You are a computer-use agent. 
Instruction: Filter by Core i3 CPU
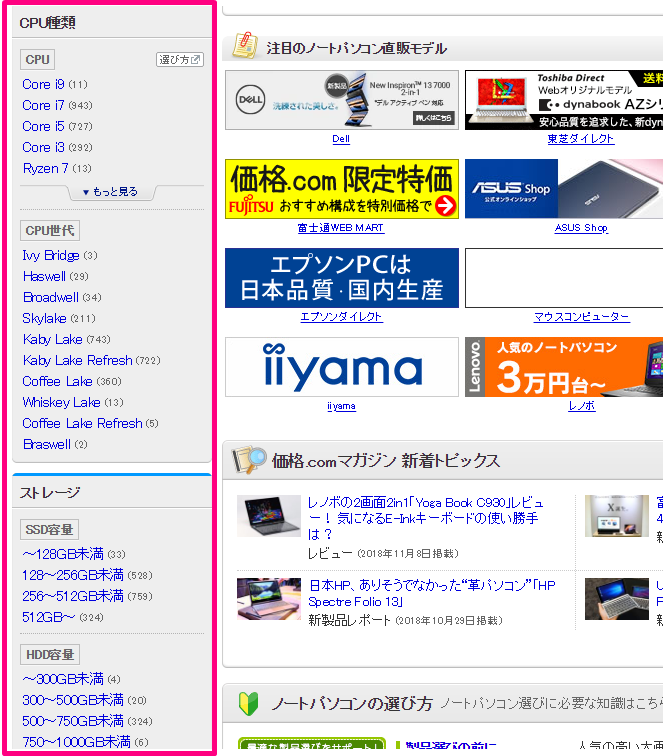point(43,147)
